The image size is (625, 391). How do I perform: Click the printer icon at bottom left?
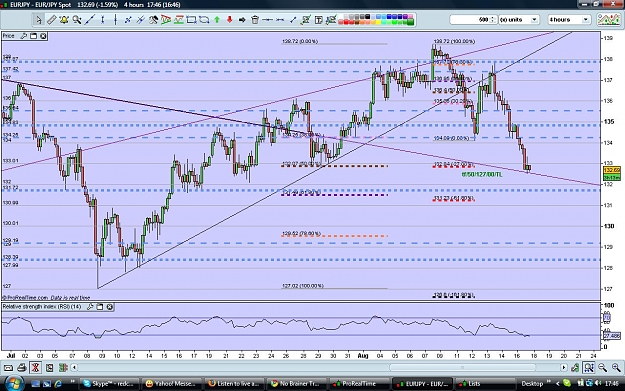22,367
